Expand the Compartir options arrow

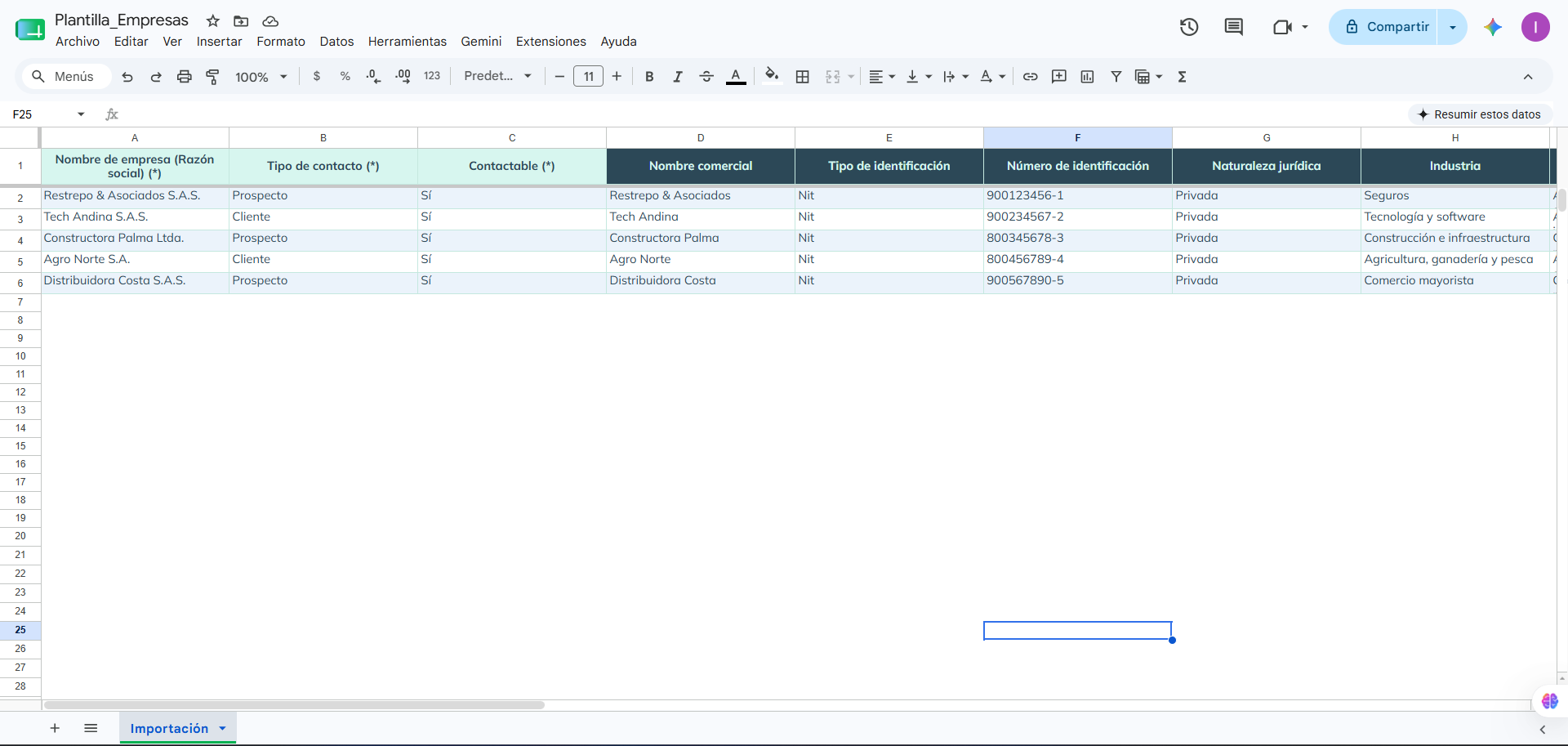(x=1453, y=27)
